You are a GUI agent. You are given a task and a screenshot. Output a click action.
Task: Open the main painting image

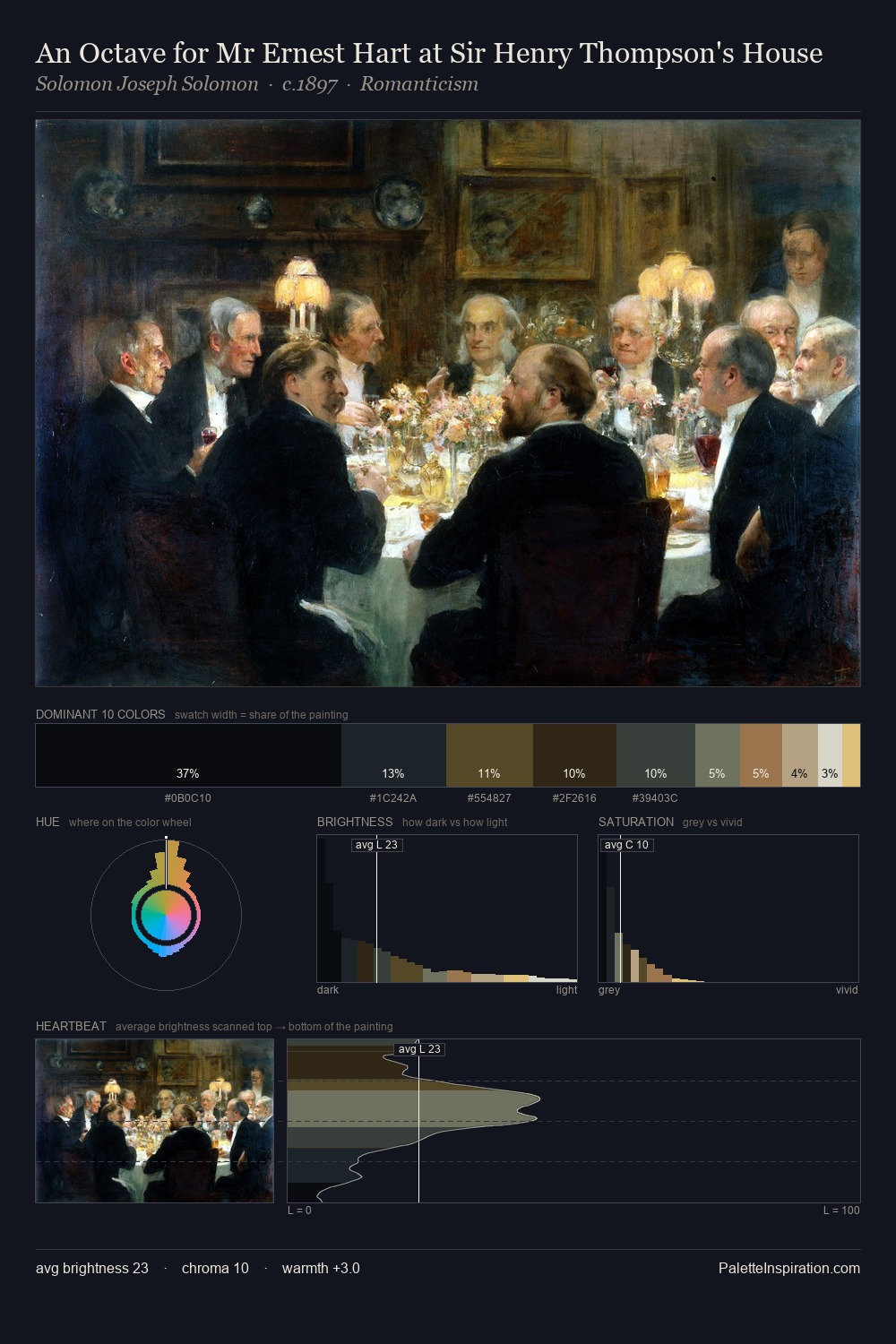(x=448, y=403)
